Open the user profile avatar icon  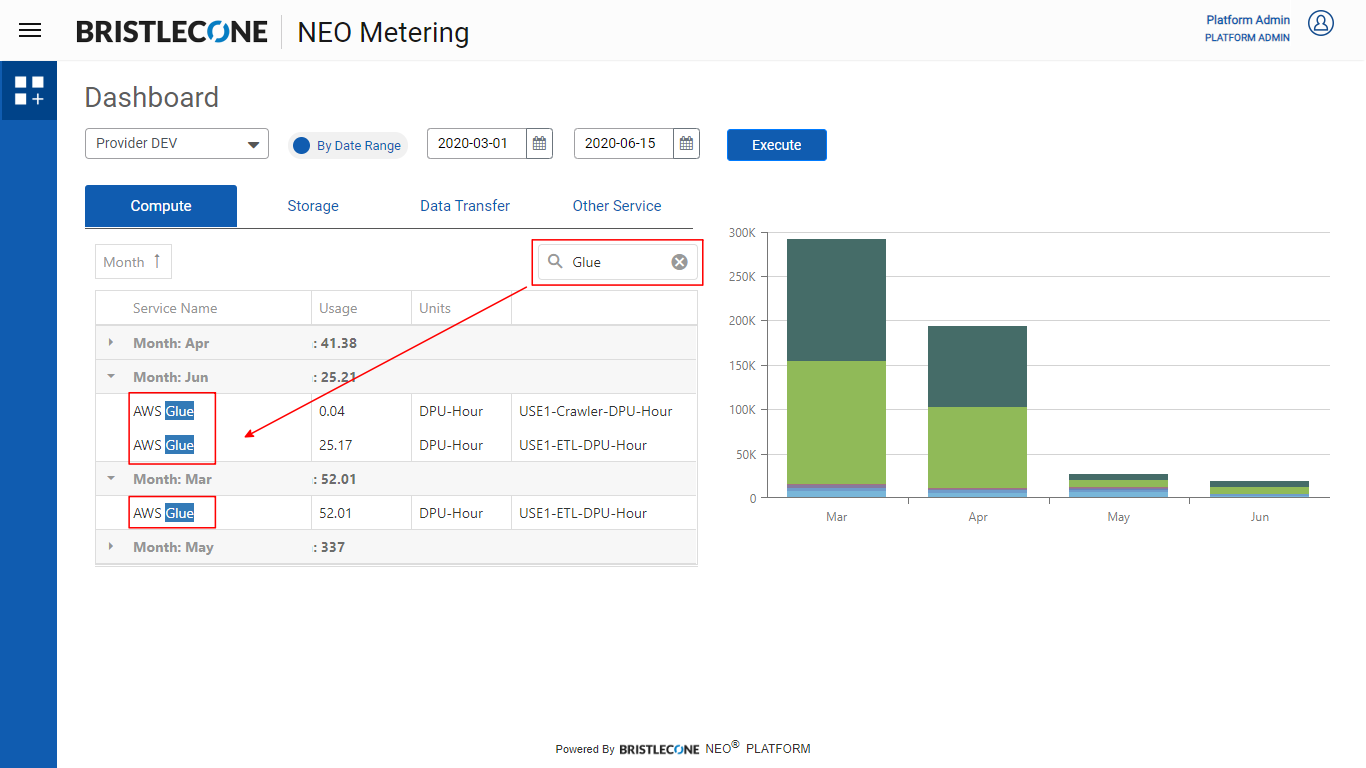coord(1321,23)
